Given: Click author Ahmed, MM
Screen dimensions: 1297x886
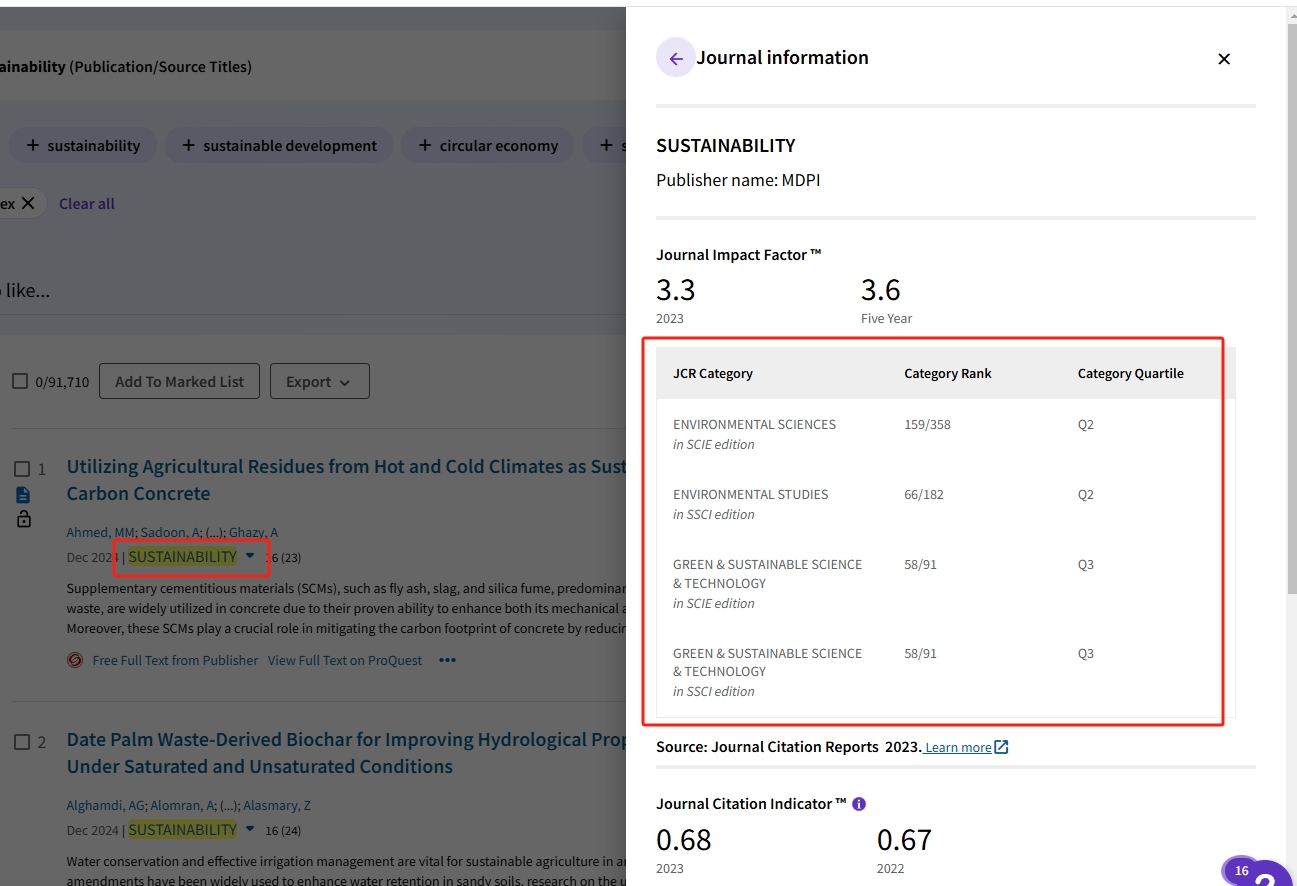Looking at the screenshot, I should [101, 532].
